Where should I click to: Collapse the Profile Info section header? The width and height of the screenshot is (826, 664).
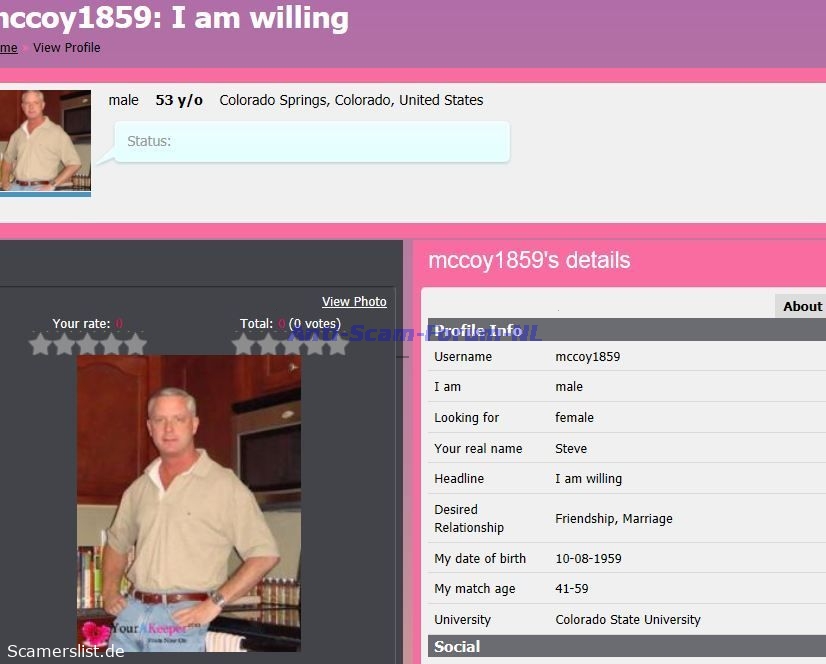click(x=478, y=331)
